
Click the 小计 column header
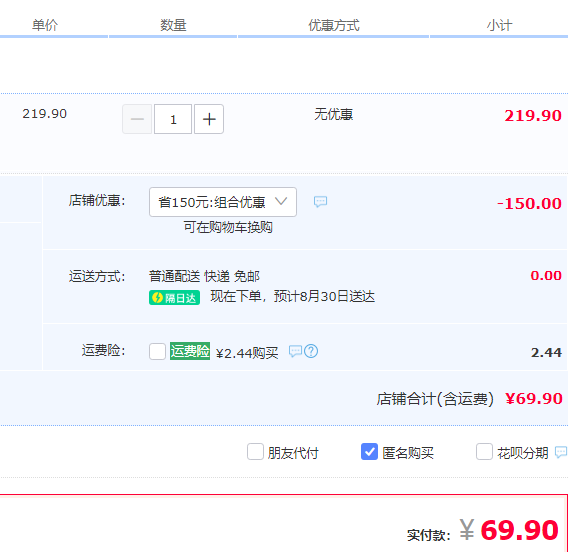tap(499, 25)
